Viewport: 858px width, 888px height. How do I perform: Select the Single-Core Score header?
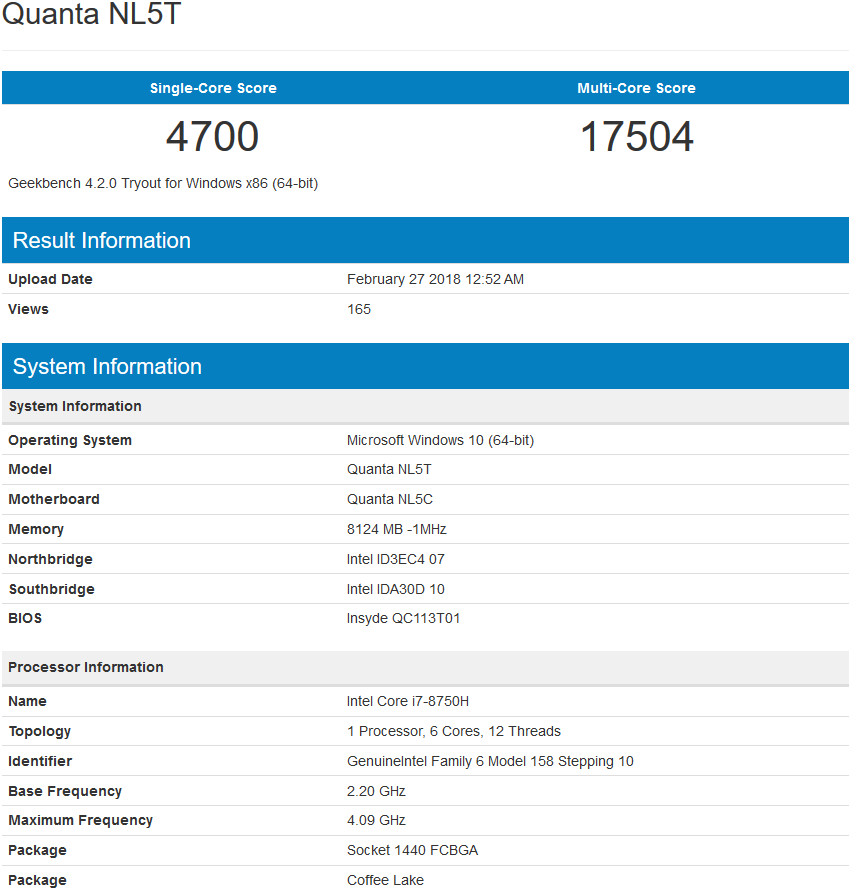click(213, 88)
